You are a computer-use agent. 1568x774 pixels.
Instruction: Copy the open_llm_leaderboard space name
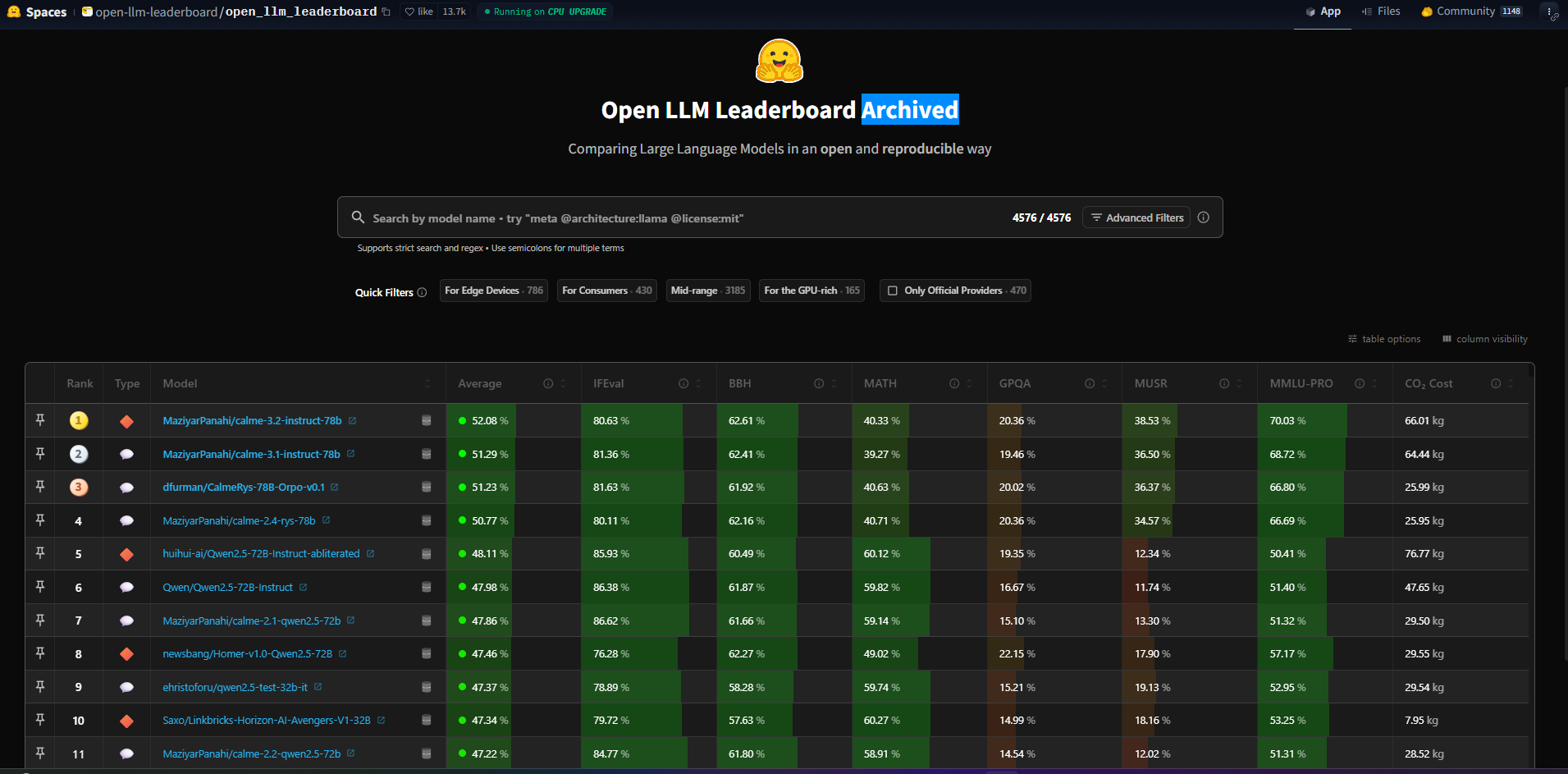386,11
